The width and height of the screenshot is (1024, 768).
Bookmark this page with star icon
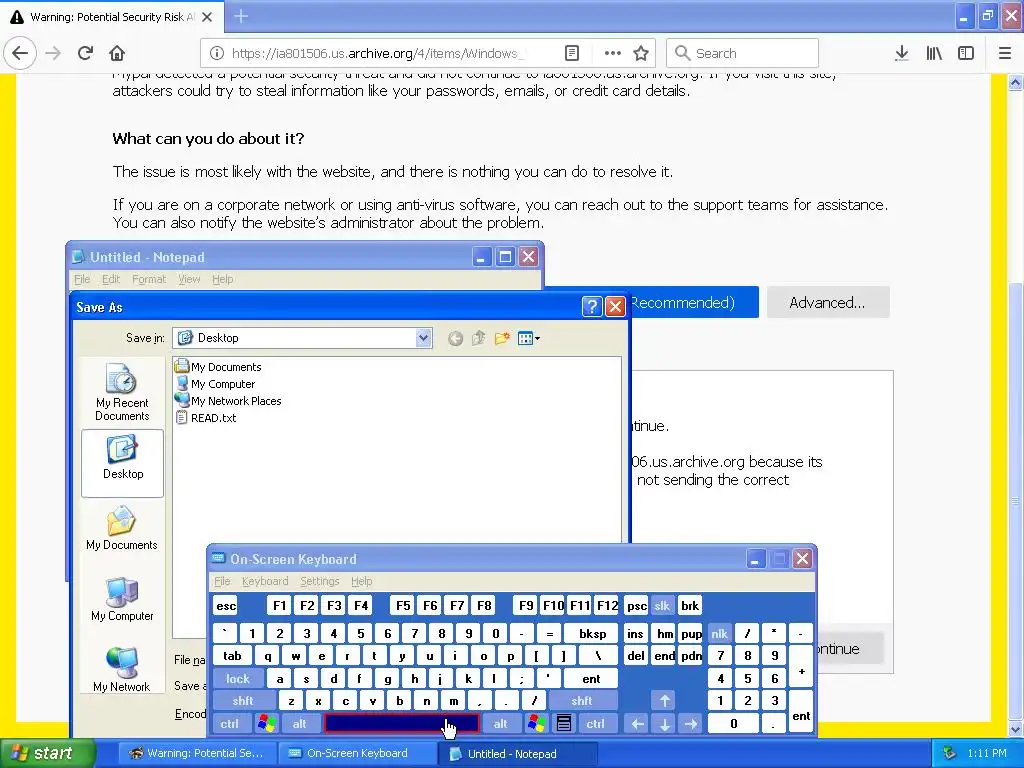click(641, 54)
